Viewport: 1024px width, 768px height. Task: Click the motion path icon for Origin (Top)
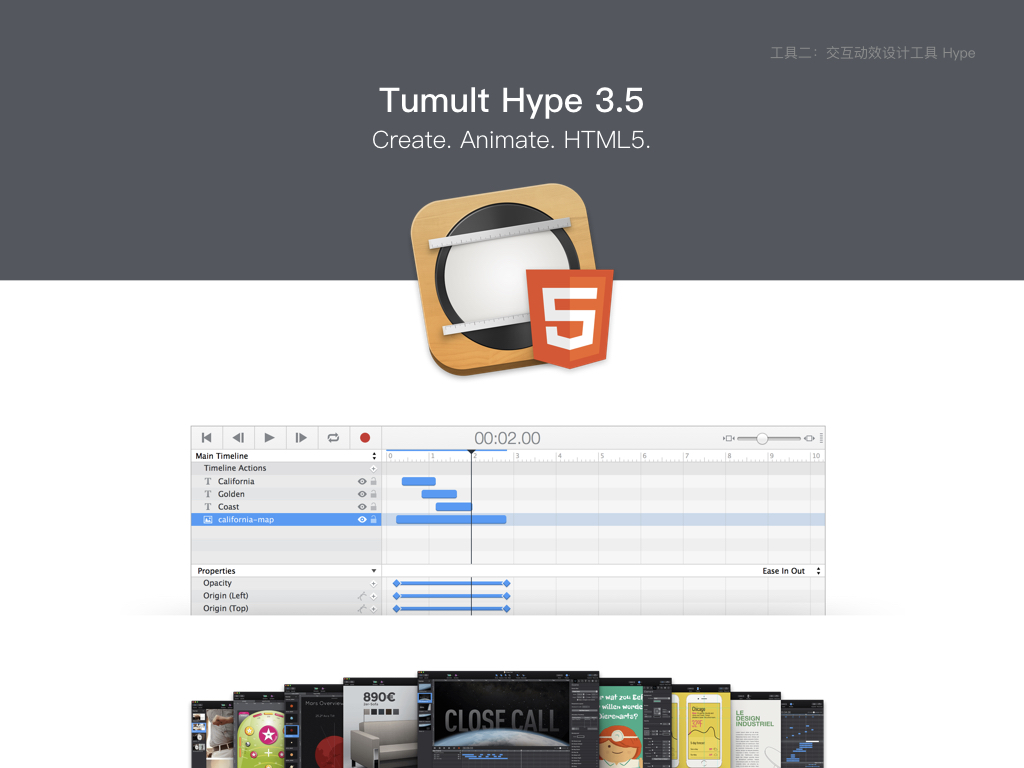click(x=362, y=609)
